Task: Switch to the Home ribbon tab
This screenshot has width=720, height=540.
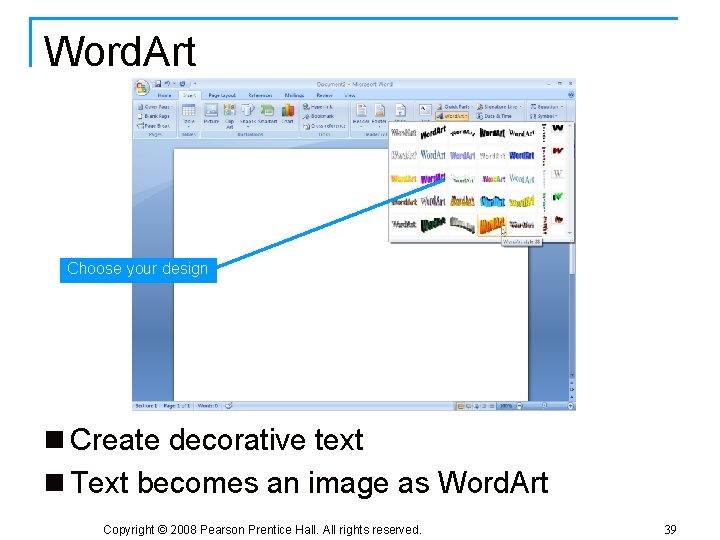Action: [164, 96]
